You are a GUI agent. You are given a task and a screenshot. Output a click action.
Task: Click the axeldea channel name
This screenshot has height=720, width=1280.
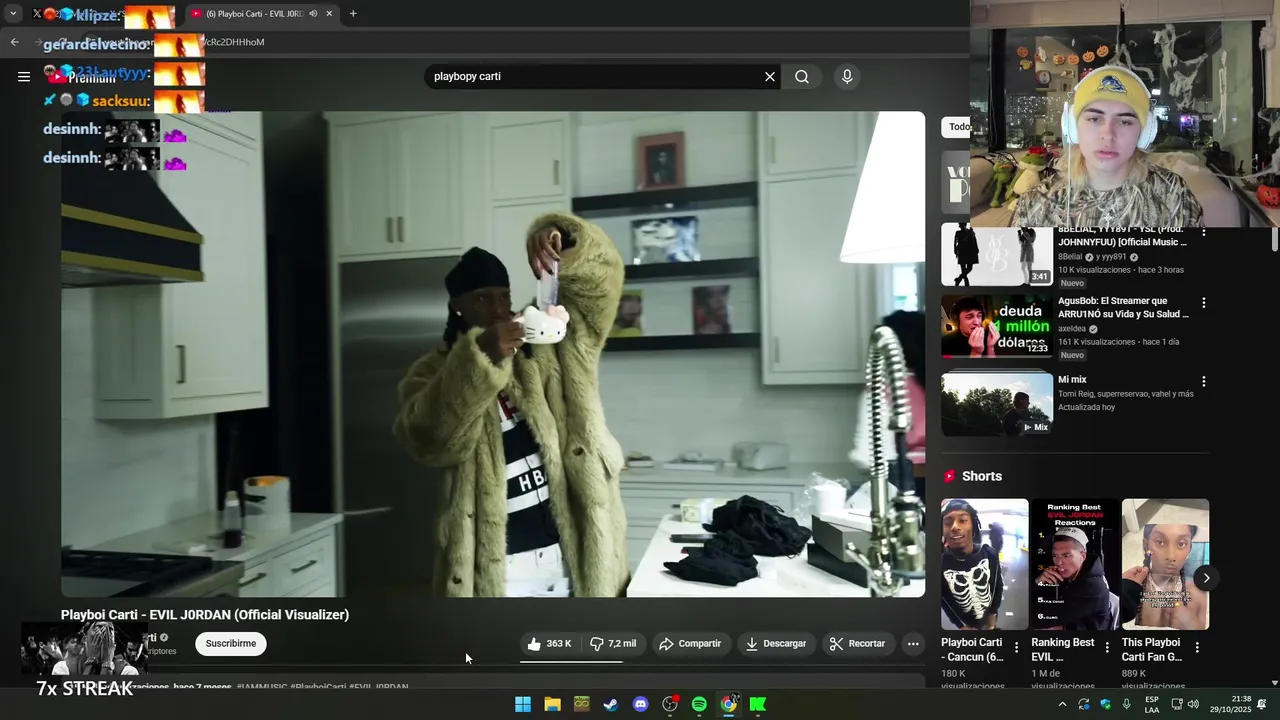1071,328
